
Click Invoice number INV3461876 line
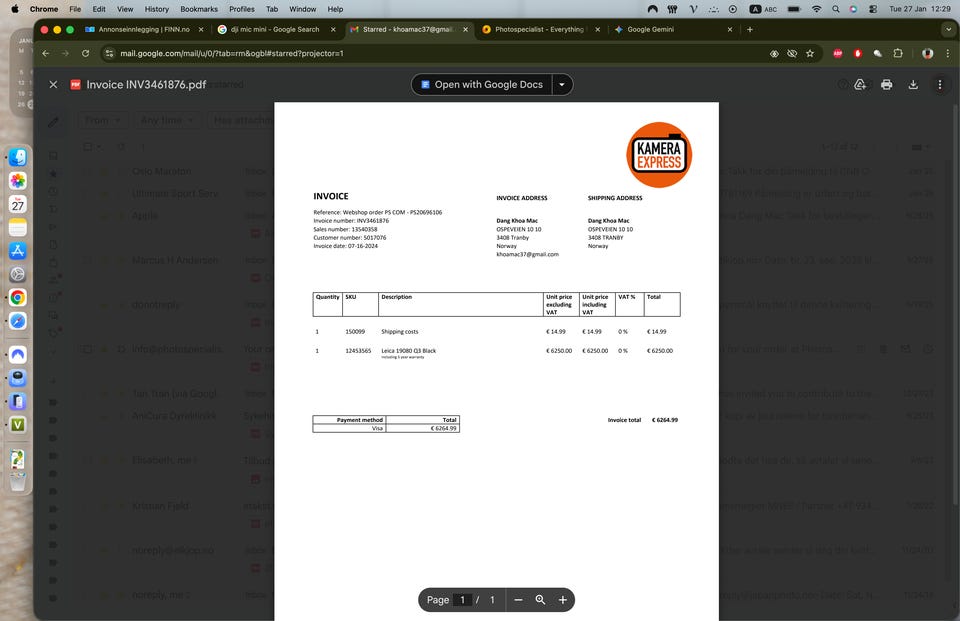click(351, 220)
